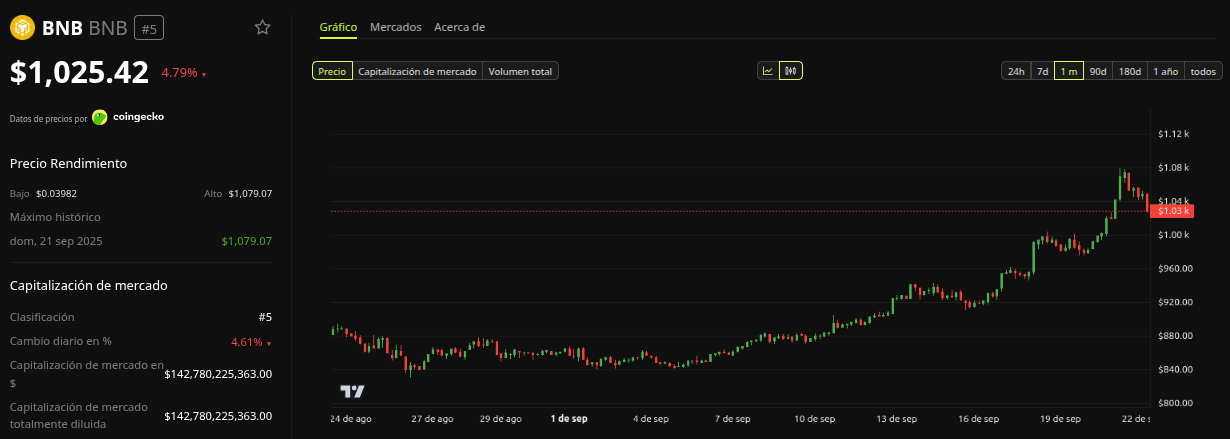Click the BNB coin name title

tap(62, 28)
